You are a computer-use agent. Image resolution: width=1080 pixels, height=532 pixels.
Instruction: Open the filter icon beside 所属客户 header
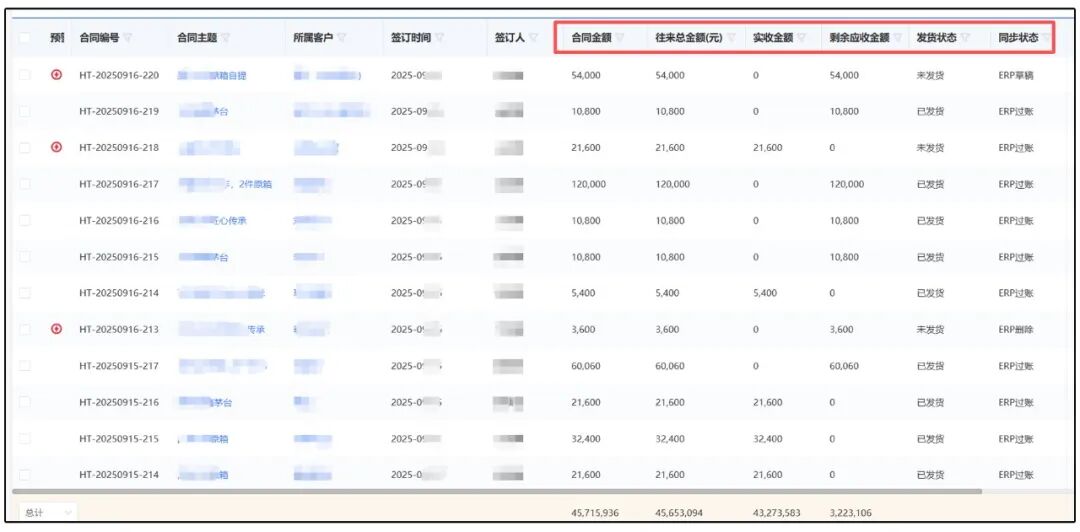pyautogui.click(x=342, y=38)
